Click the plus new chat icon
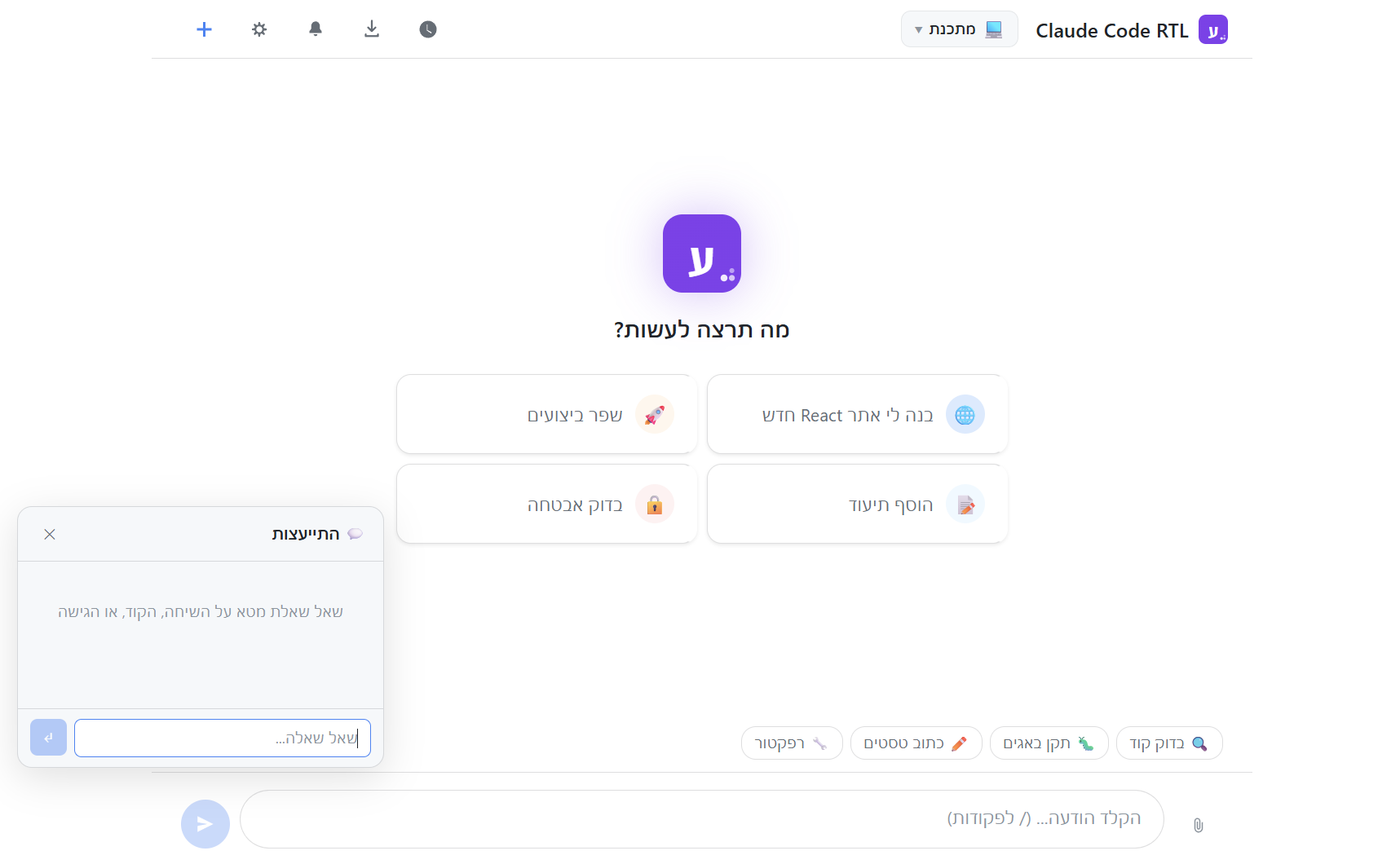This screenshot has height=864, width=1400. [204, 29]
